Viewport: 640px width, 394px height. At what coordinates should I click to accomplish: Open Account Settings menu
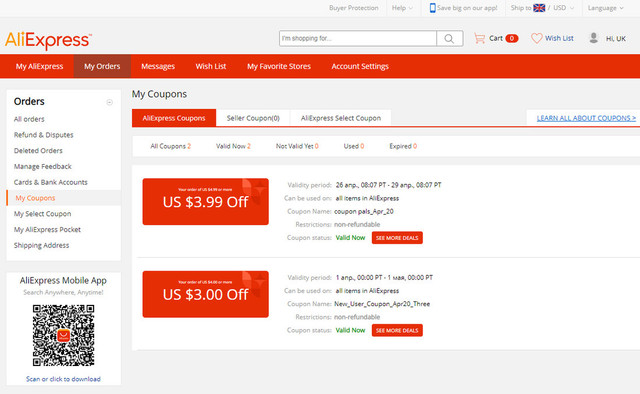(360, 66)
